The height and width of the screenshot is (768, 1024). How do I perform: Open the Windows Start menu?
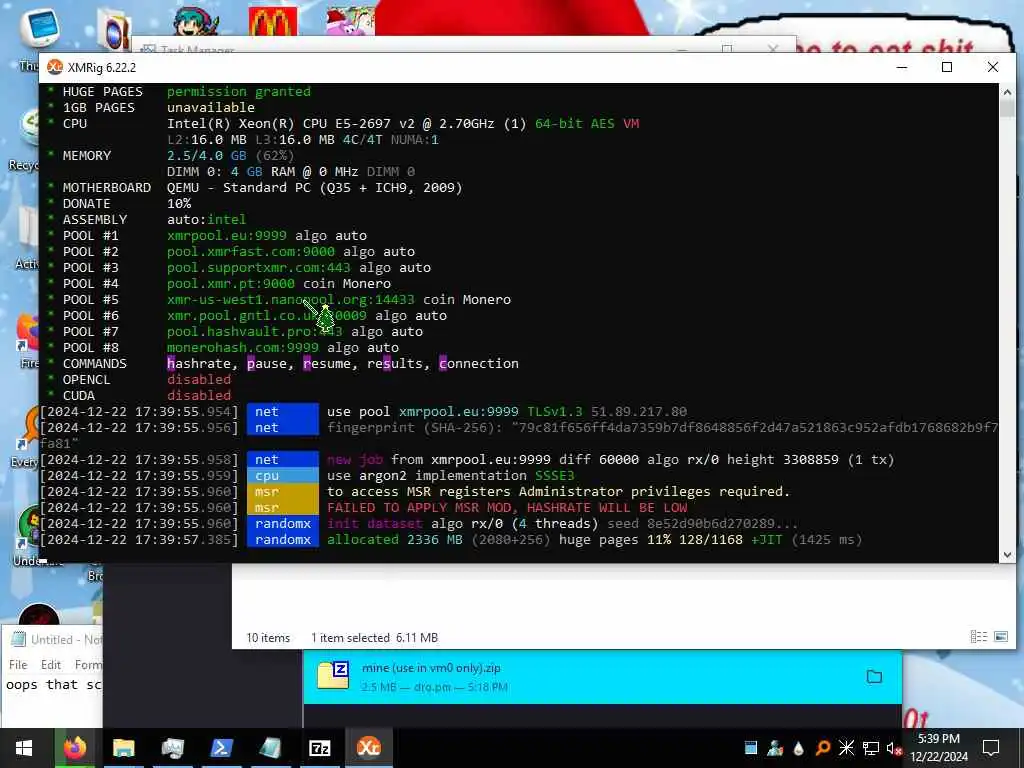[x=24, y=748]
